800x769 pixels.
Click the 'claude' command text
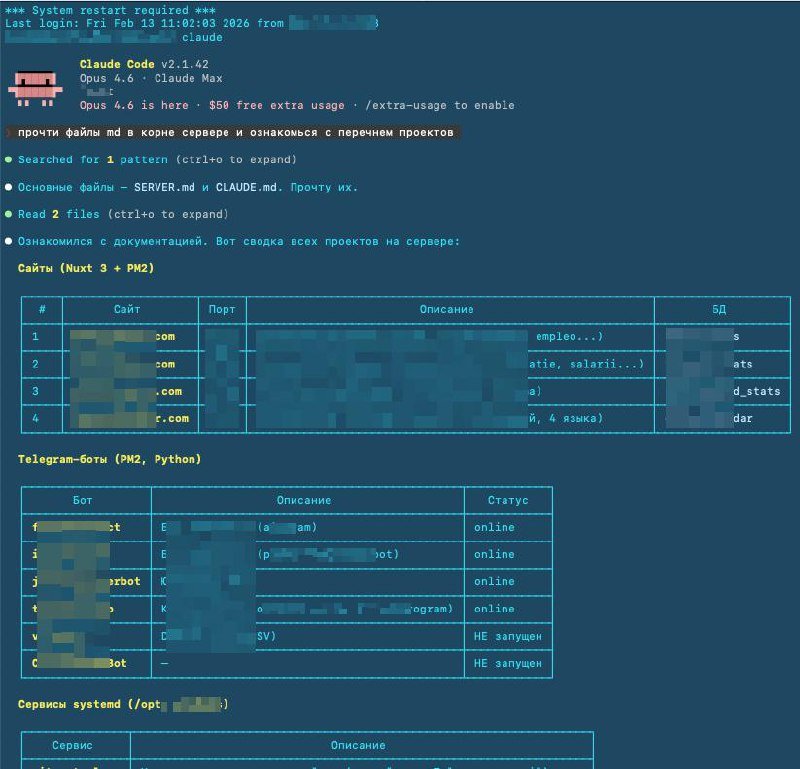coord(202,38)
